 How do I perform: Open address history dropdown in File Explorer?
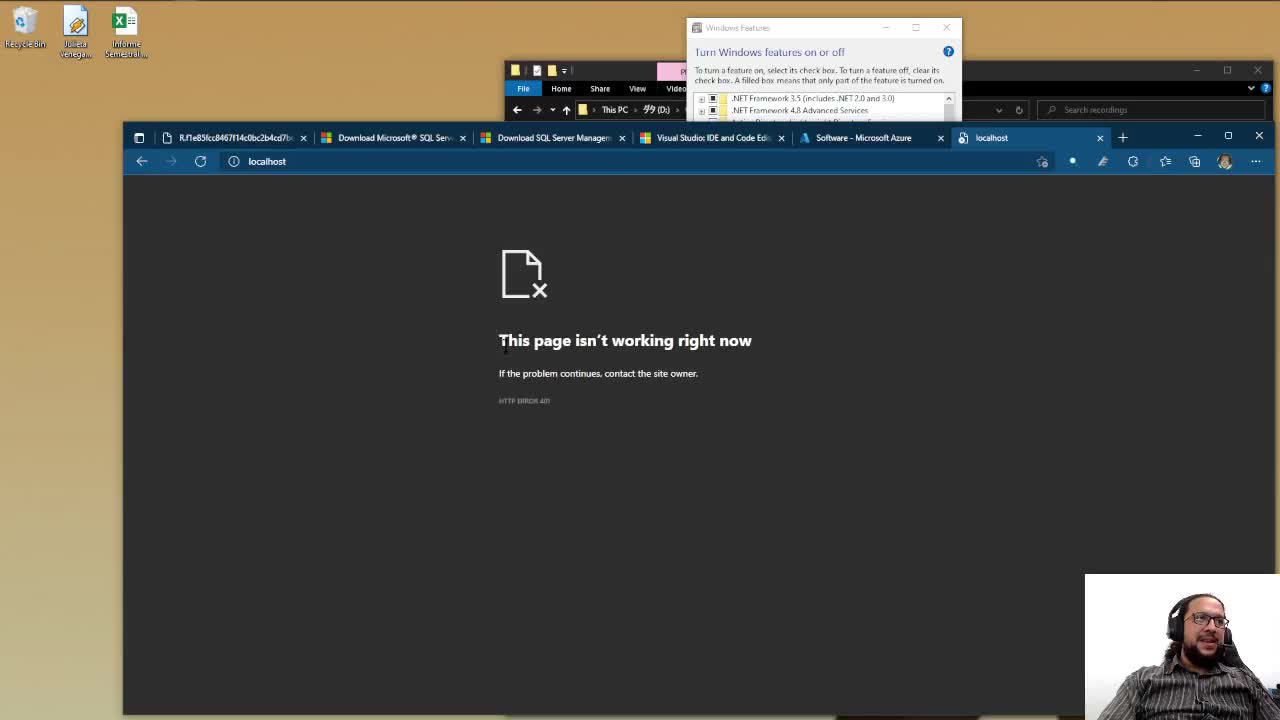point(999,110)
